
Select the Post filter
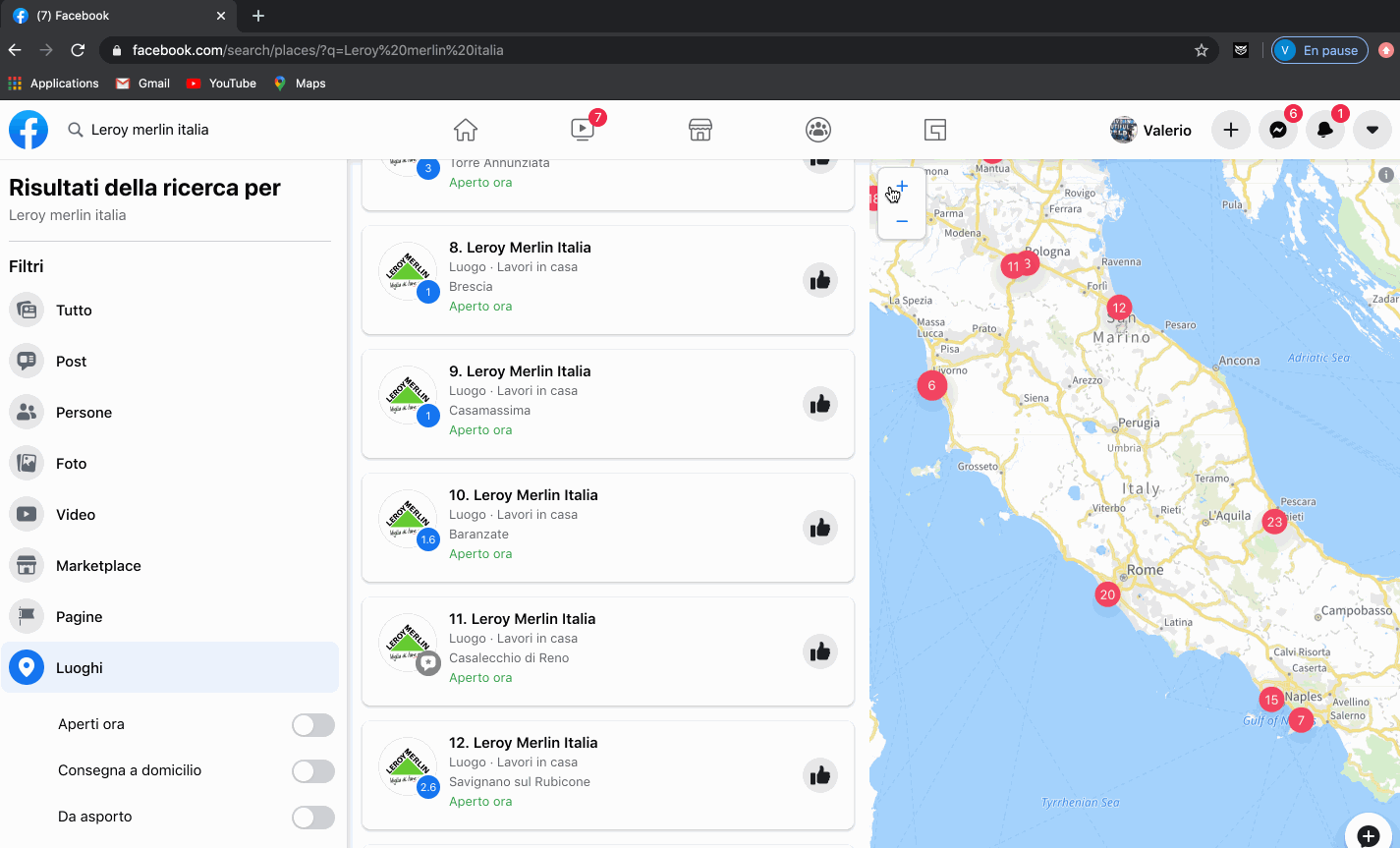click(170, 362)
